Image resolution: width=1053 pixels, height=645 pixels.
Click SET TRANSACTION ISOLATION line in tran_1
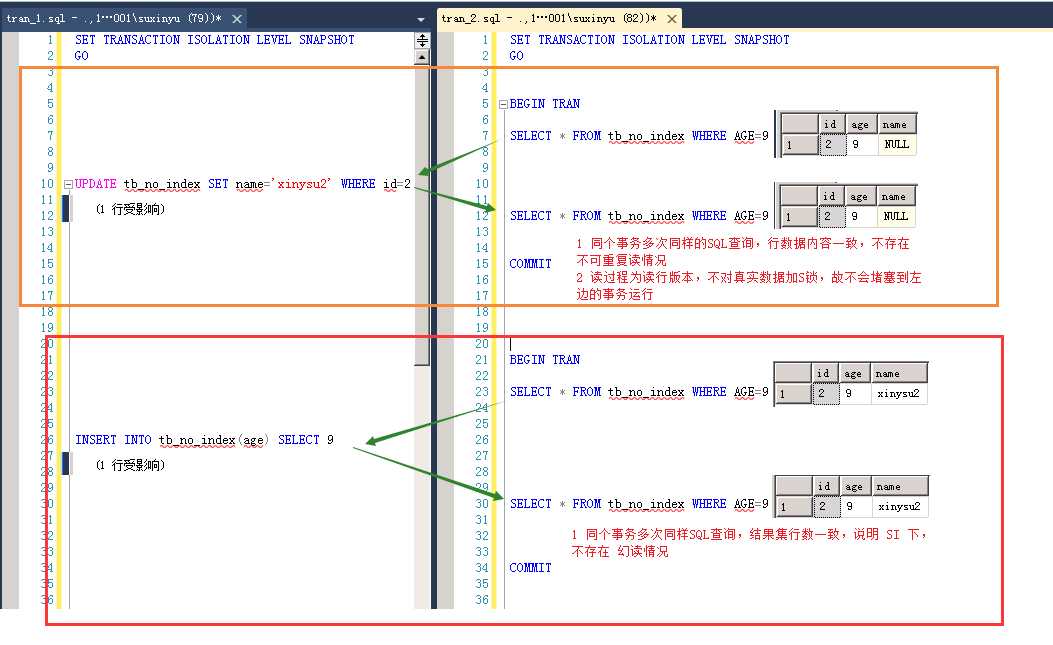point(214,40)
